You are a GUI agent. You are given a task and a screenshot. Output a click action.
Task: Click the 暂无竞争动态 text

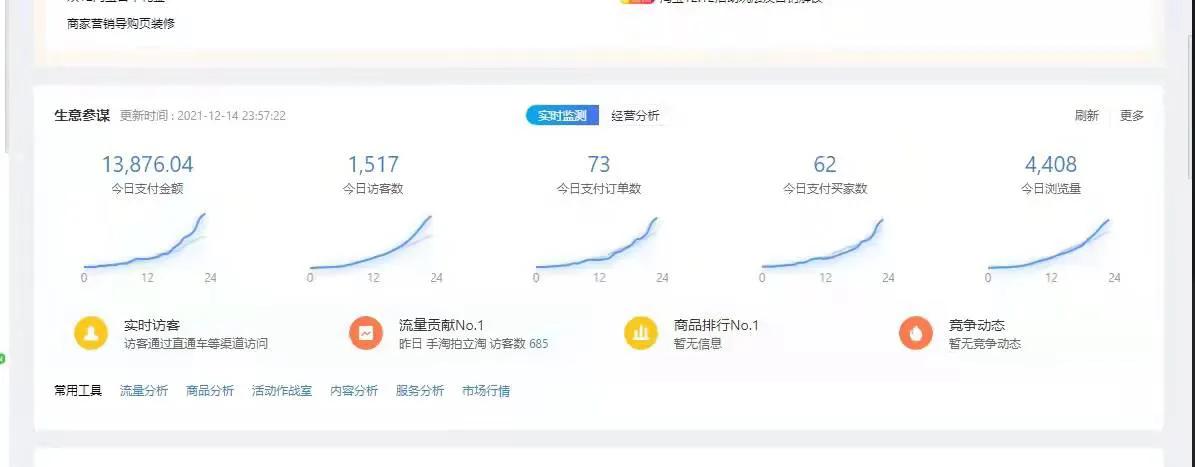click(985, 344)
